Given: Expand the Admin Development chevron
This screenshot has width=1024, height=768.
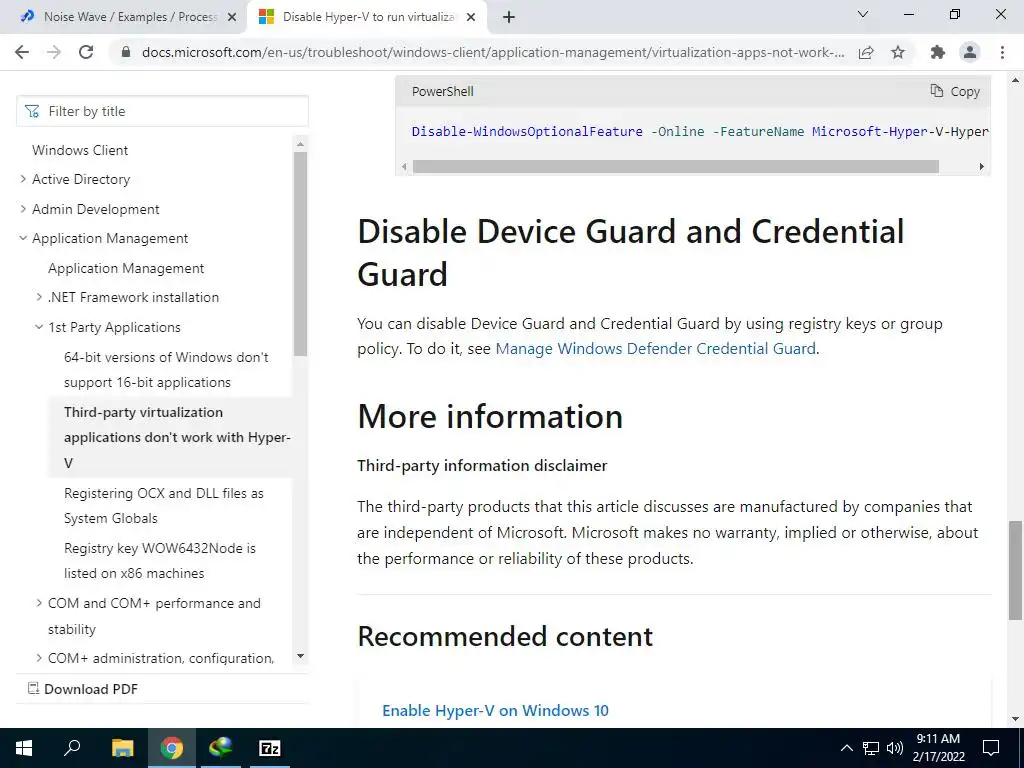Looking at the screenshot, I should (23, 209).
